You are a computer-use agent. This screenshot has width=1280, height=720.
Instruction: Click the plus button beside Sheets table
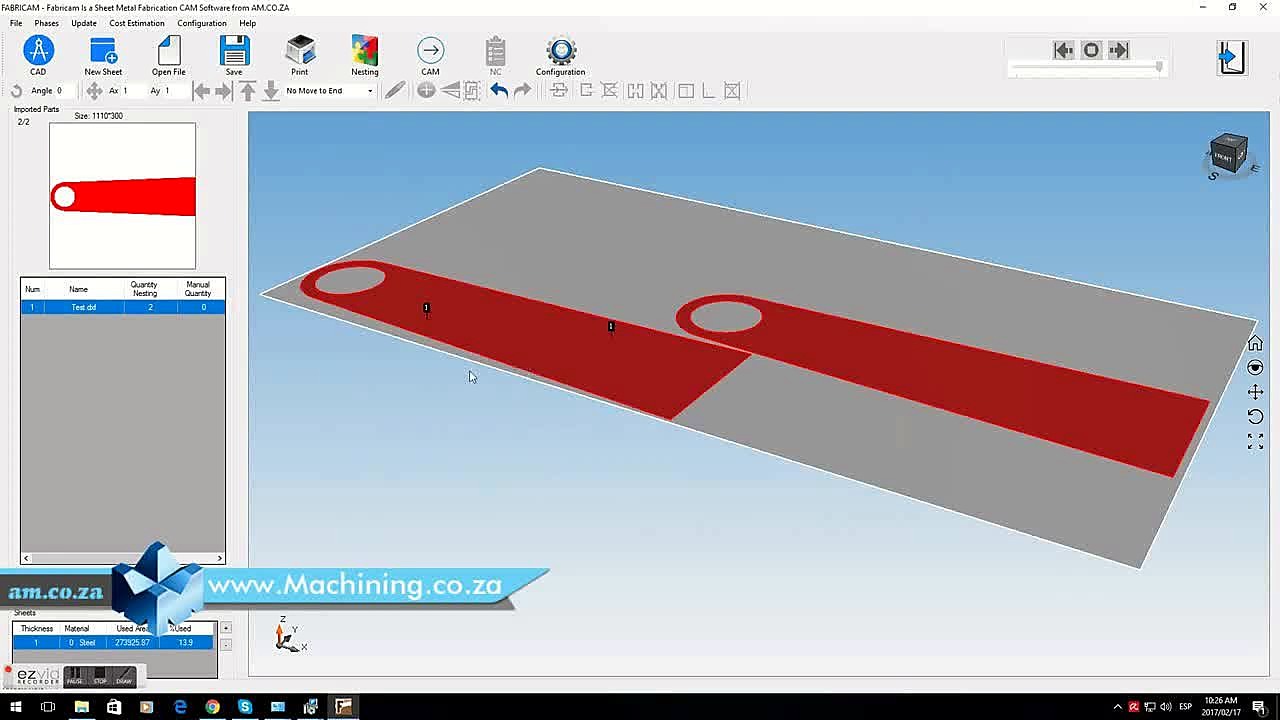coord(226,628)
